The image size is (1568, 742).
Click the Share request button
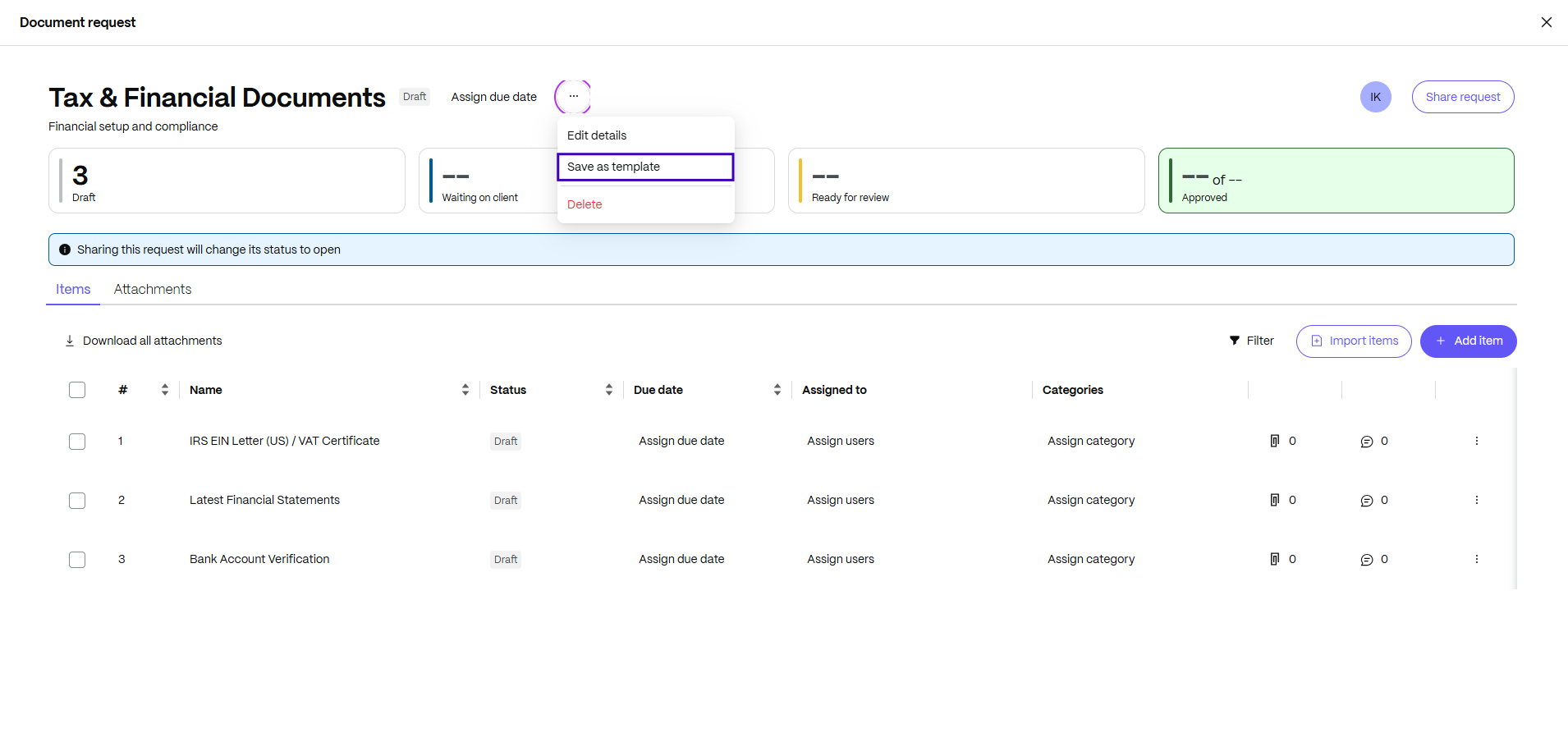coord(1462,96)
